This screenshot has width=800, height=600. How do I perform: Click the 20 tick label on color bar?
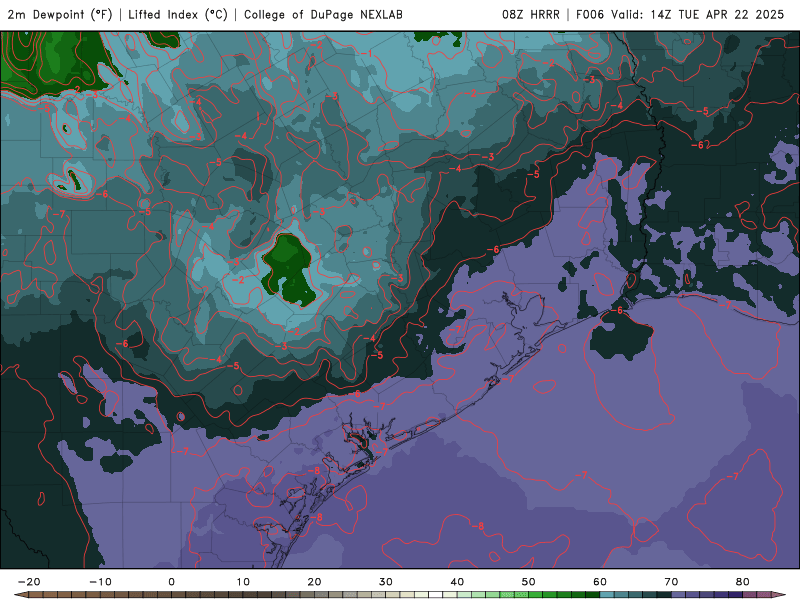[x=314, y=582]
